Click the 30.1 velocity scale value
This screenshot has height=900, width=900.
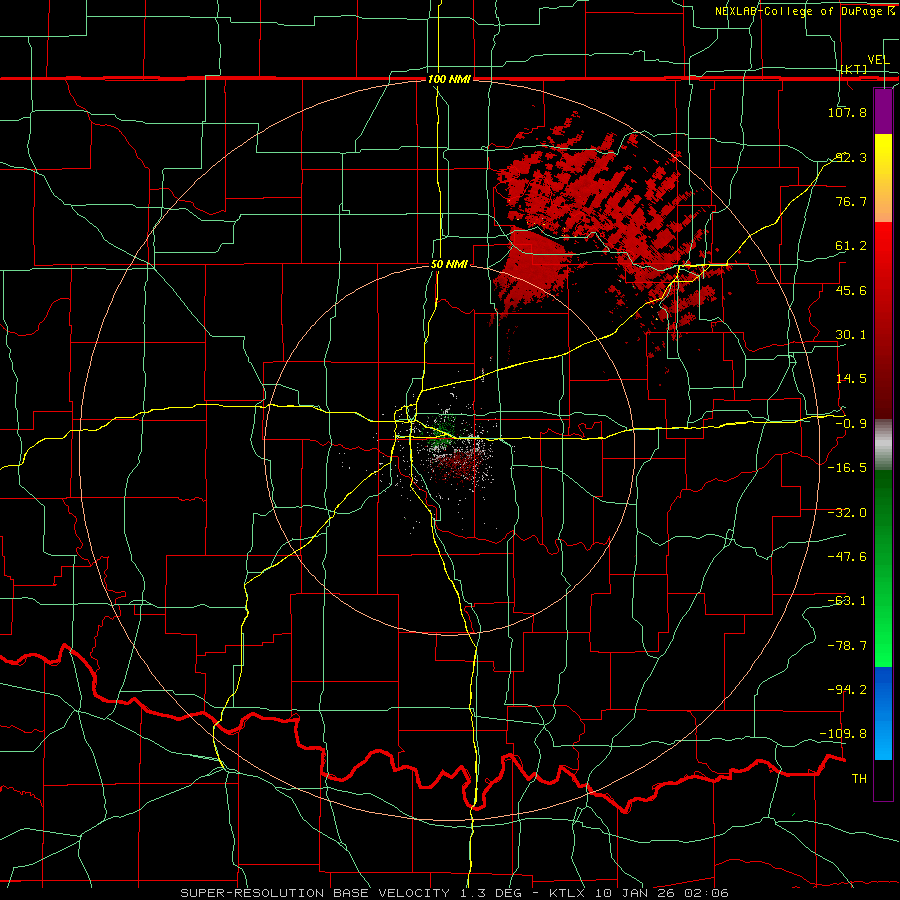851,335
